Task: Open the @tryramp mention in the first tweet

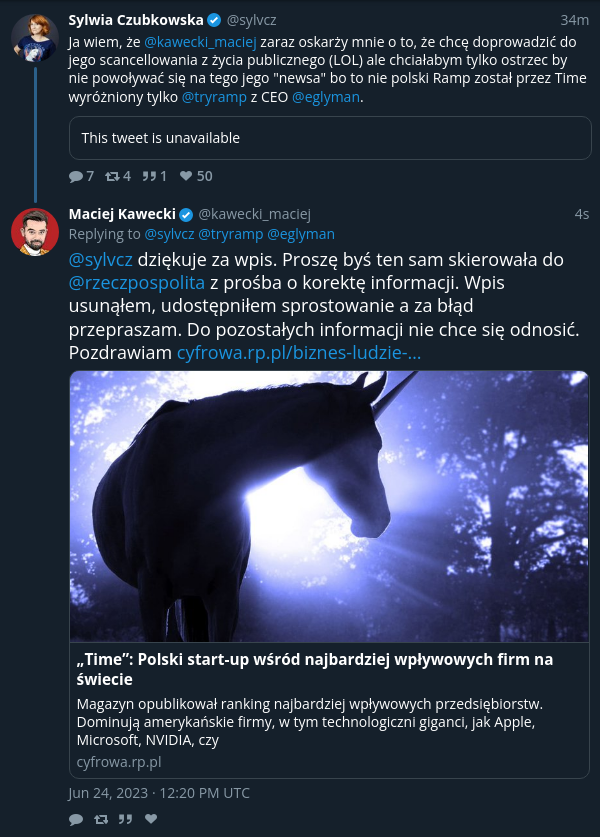Action: 214,97
